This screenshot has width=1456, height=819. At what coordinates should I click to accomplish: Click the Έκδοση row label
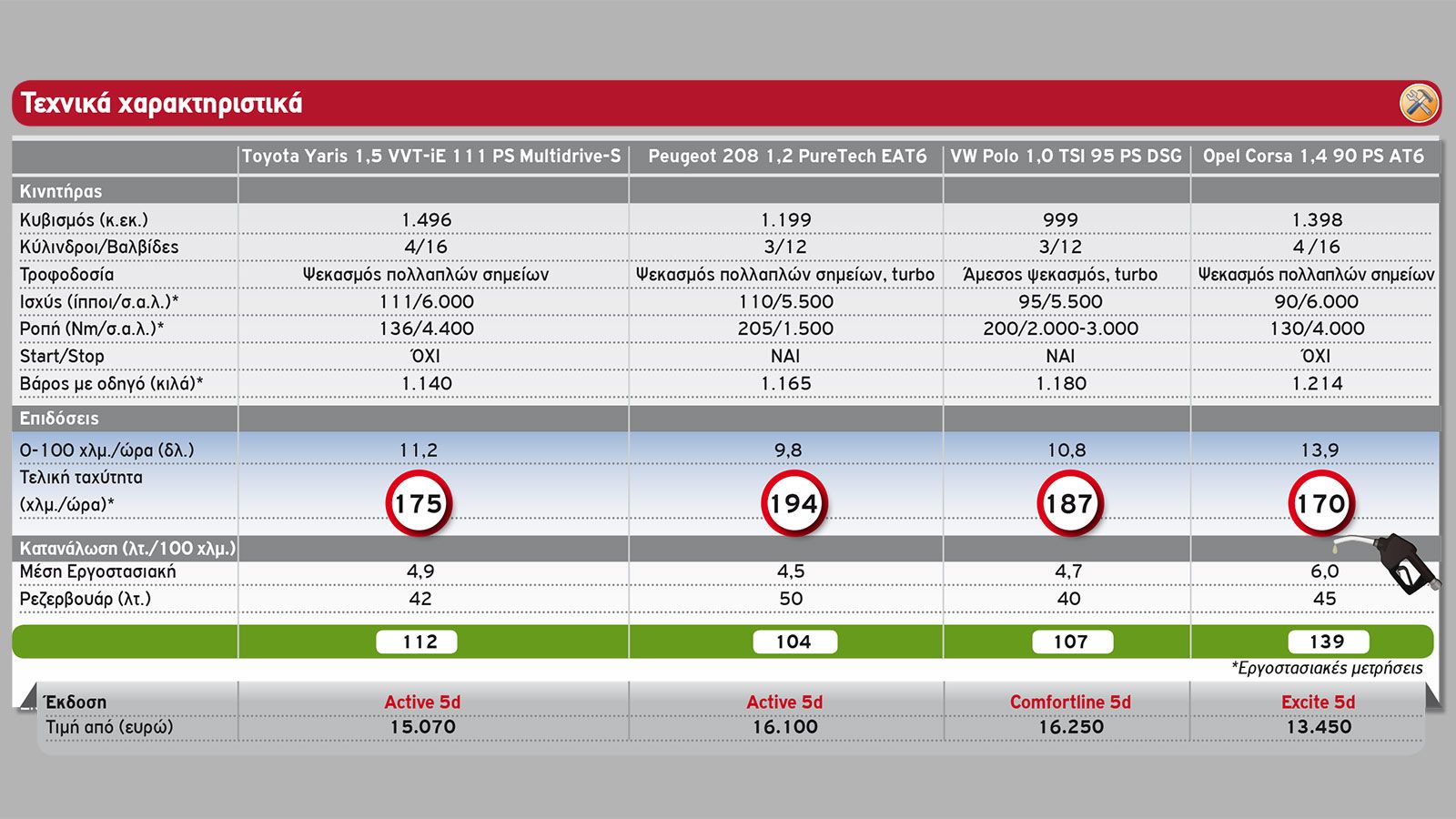pos(76,702)
